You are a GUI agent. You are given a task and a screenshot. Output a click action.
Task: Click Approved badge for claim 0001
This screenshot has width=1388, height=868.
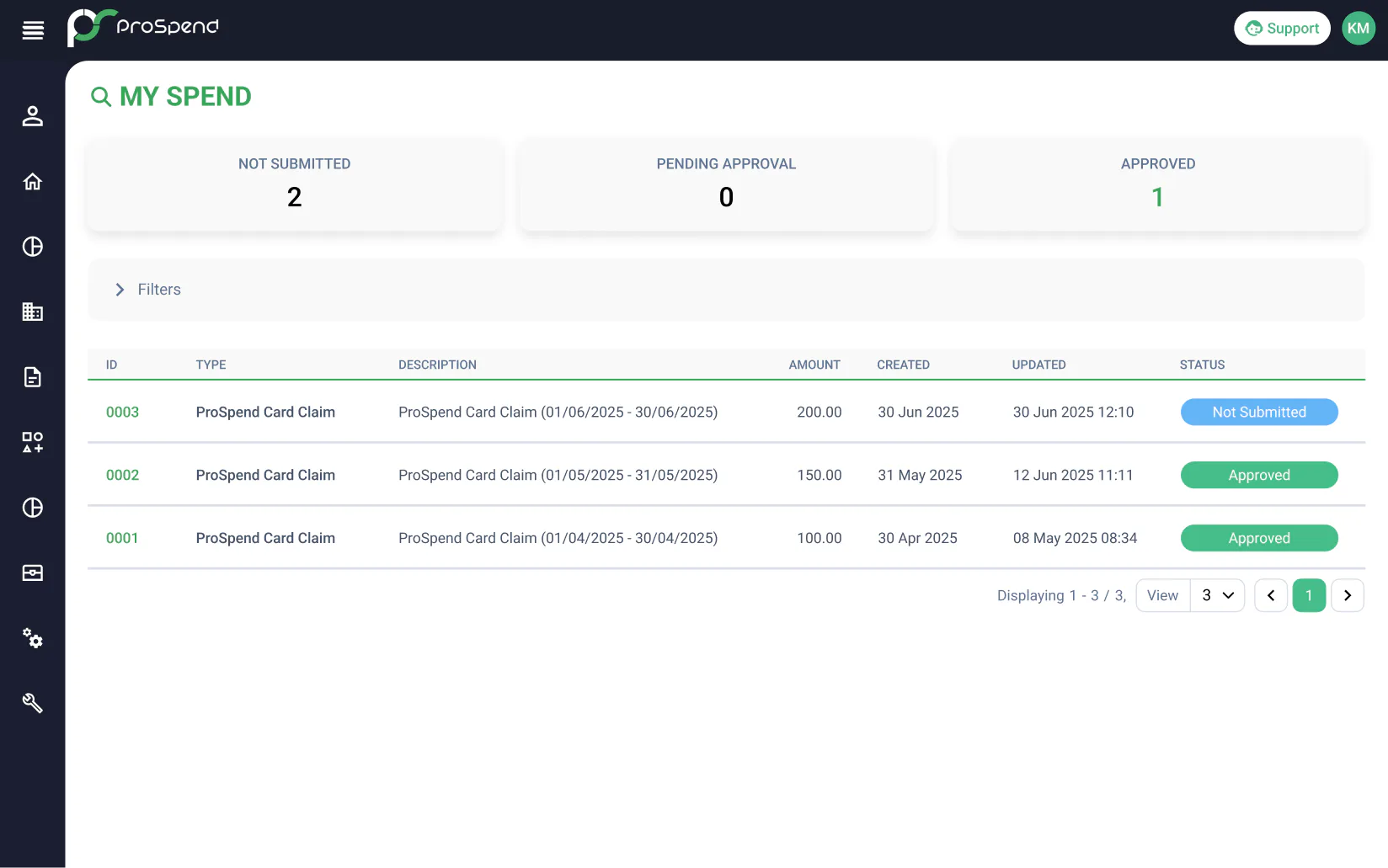pyautogui.click(x=1259, y=539)
